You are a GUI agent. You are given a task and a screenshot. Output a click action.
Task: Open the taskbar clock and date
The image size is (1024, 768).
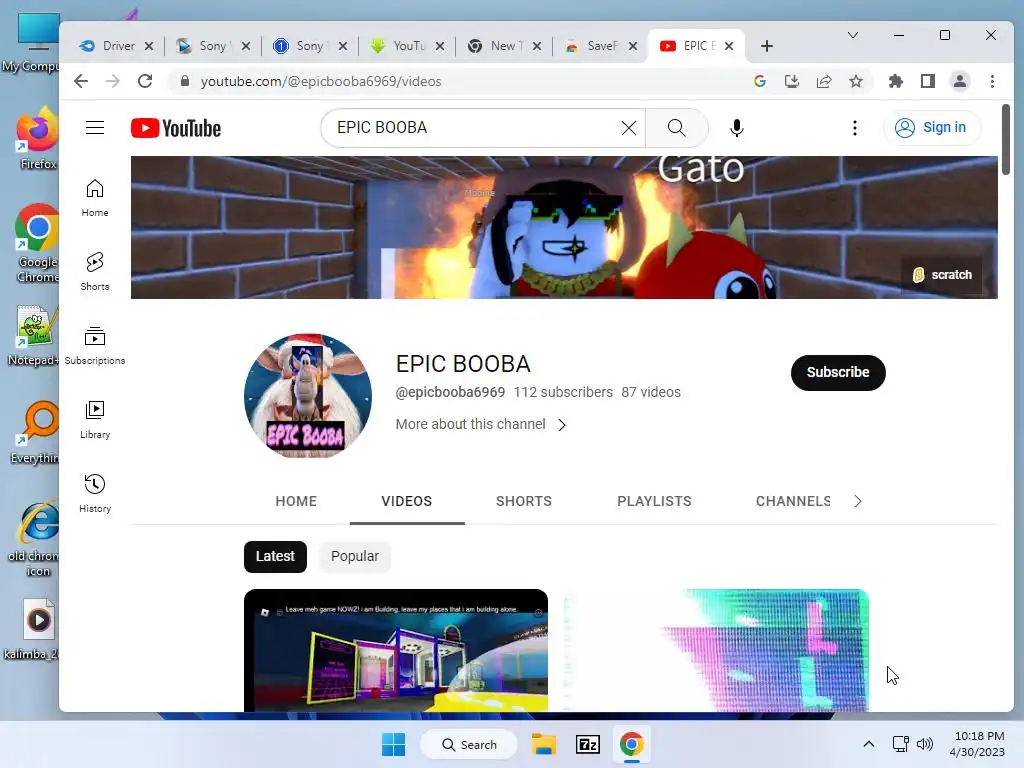tap(978, 744)
